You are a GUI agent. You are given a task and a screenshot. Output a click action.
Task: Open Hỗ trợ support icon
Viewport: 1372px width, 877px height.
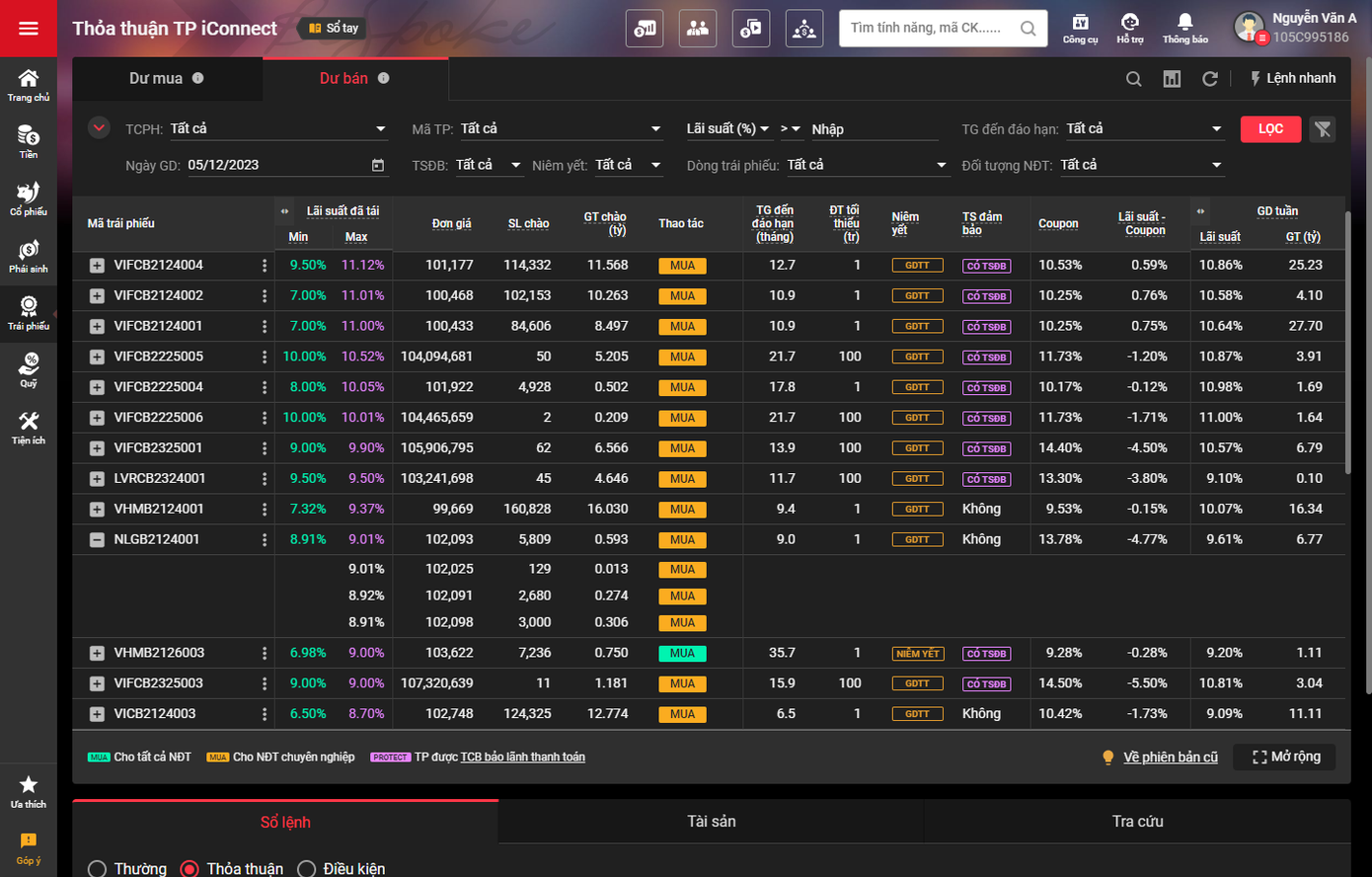click(x=1129, y=28)
